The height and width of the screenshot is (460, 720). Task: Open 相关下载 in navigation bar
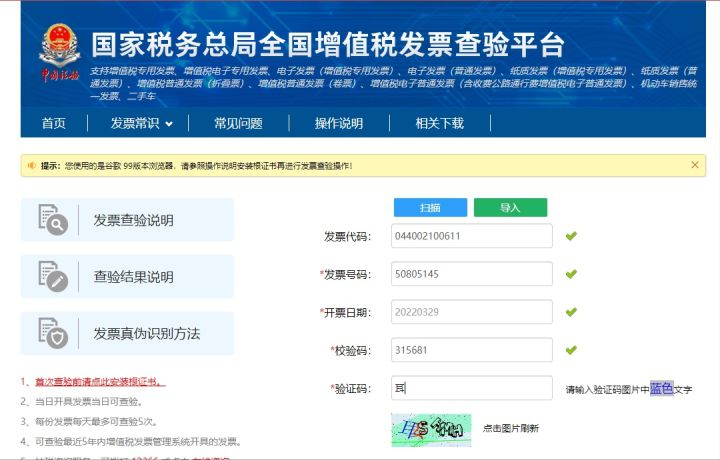(x=440, y=123)
